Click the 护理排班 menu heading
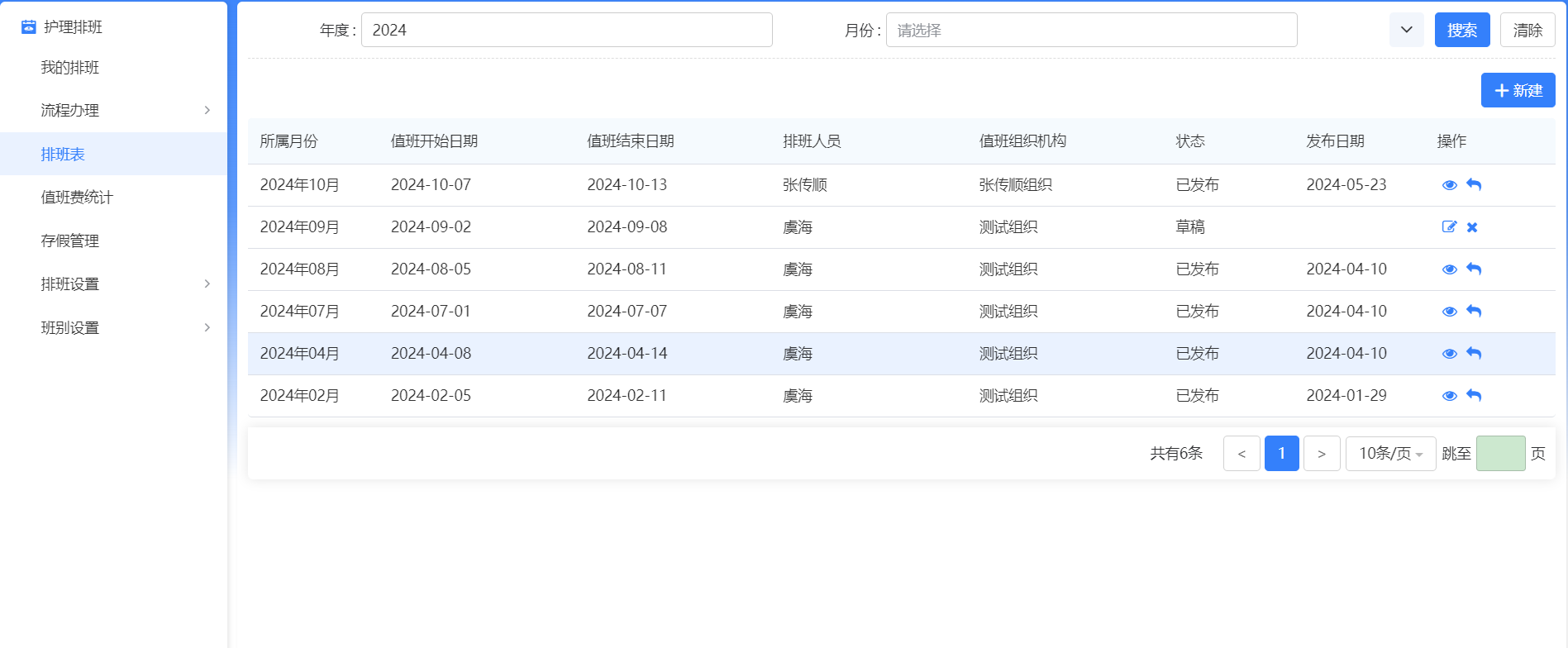Screen dimensions: 1568x648 click(73, 27)
